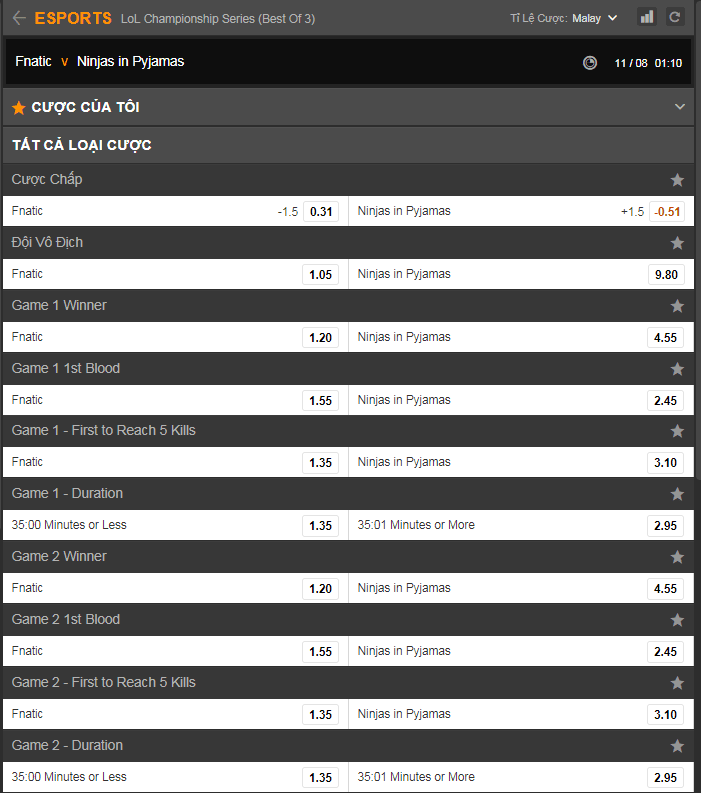Star the Game 1 1st Blood market

[x=677, y=369]
